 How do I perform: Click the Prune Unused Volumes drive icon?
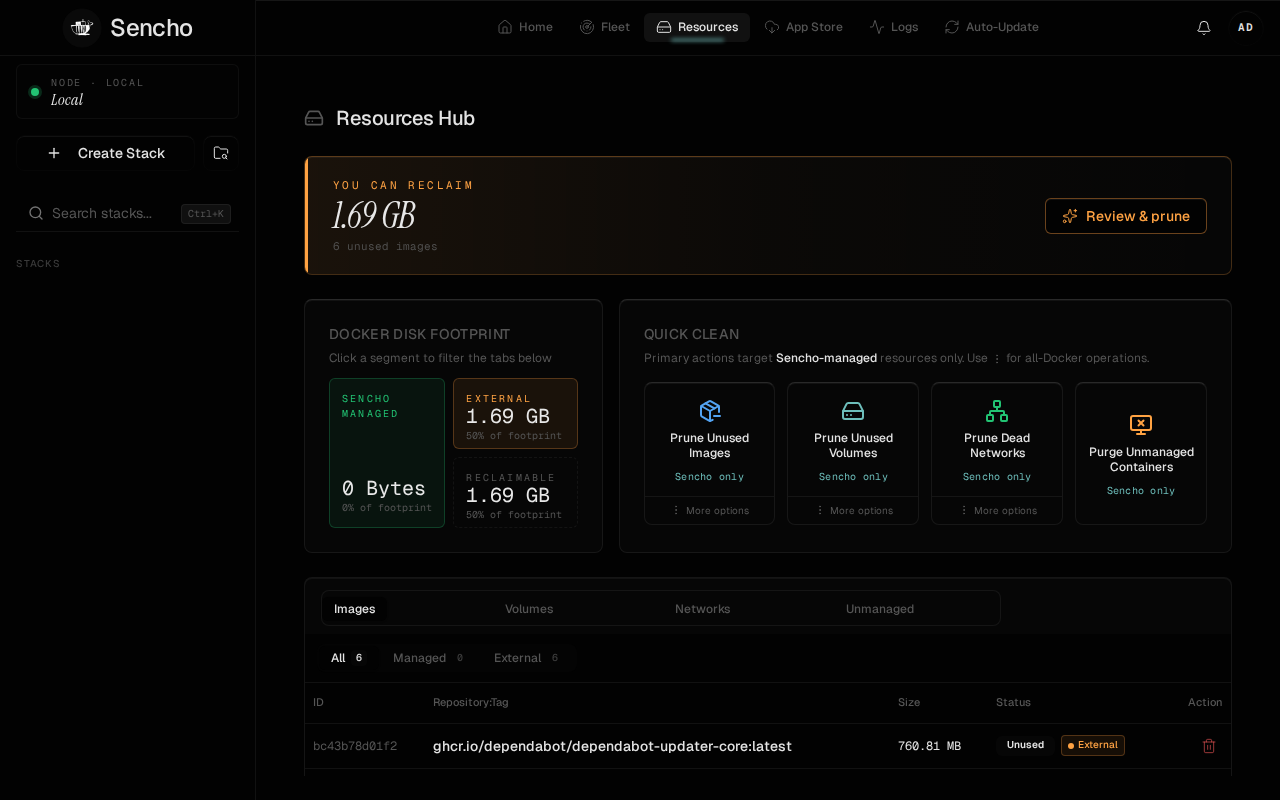(x=853, y=411)
